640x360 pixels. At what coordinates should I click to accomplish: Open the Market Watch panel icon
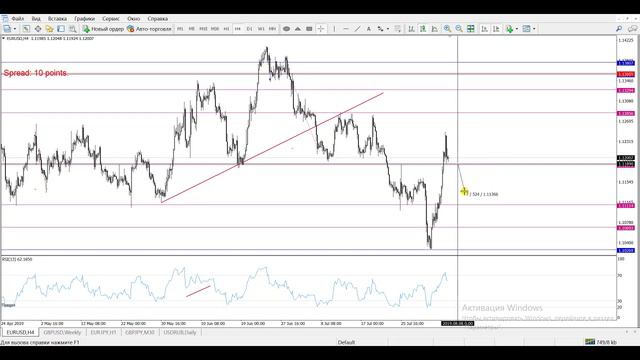click(26, 29)
